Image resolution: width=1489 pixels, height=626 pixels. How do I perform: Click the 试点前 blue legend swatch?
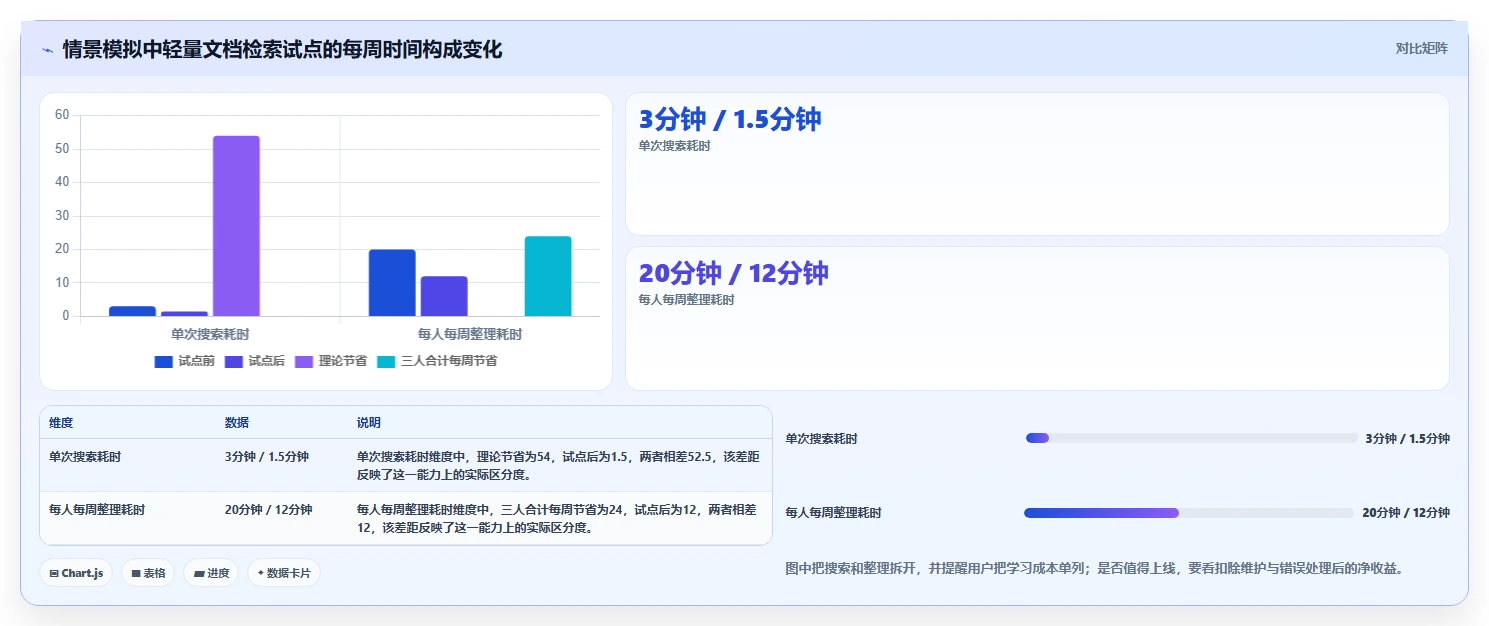(164, 361)
